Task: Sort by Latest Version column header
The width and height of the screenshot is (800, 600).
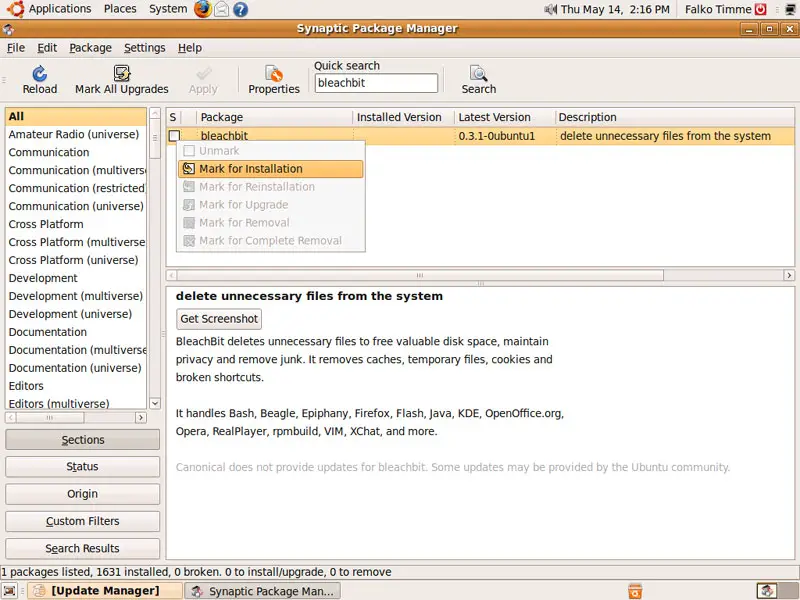Action: pos(505,117)
